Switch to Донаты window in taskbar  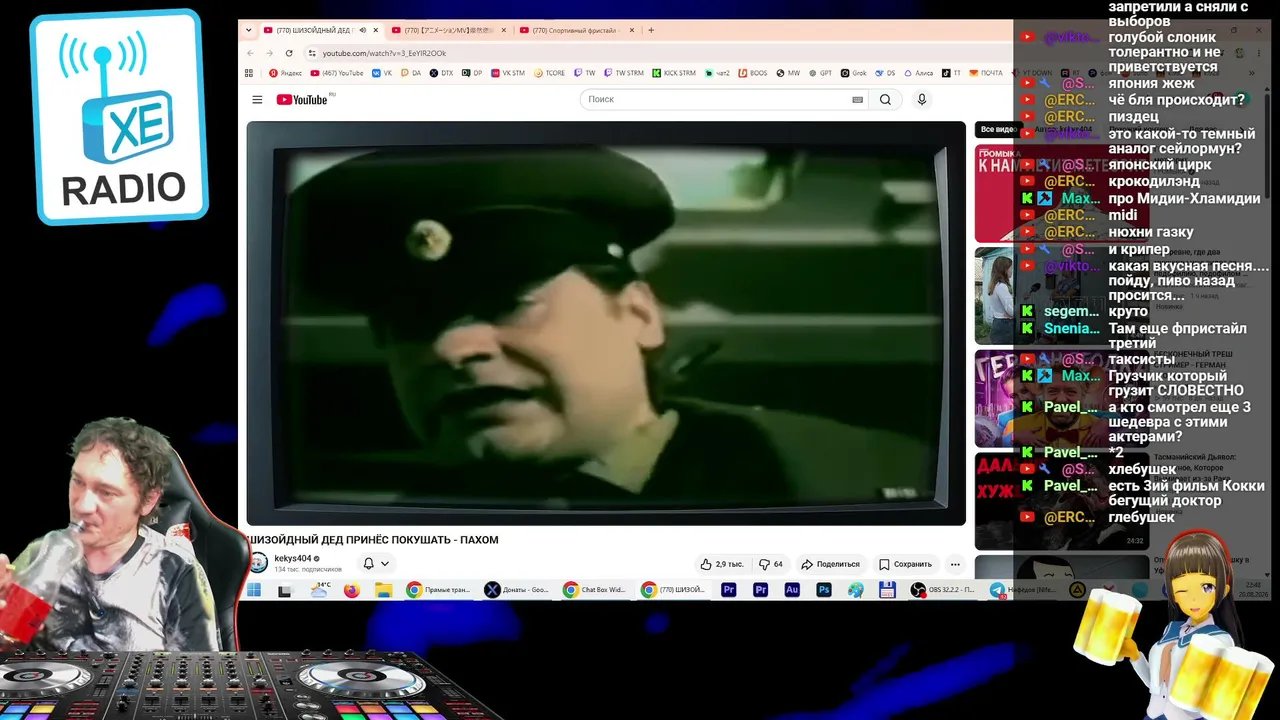tap(516, 590)
